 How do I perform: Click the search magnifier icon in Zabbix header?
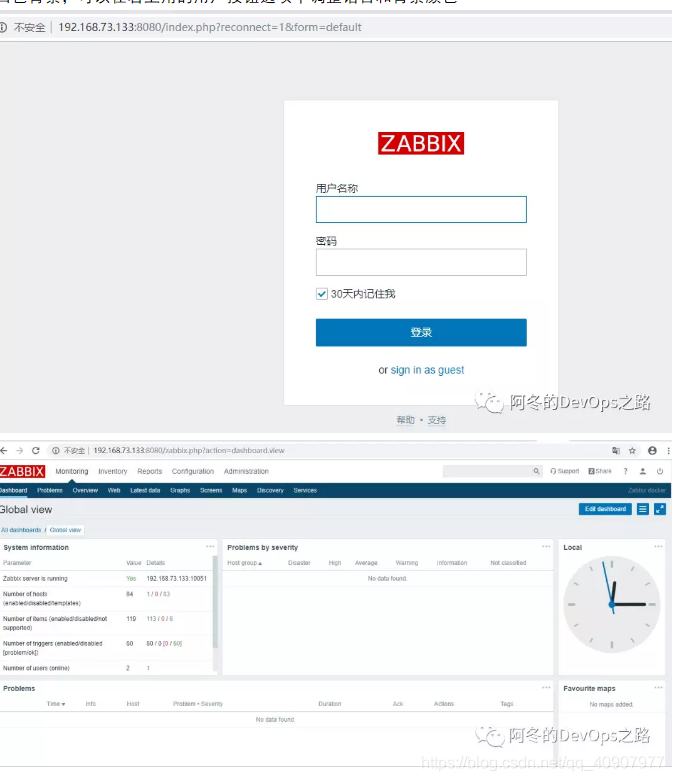537,471
